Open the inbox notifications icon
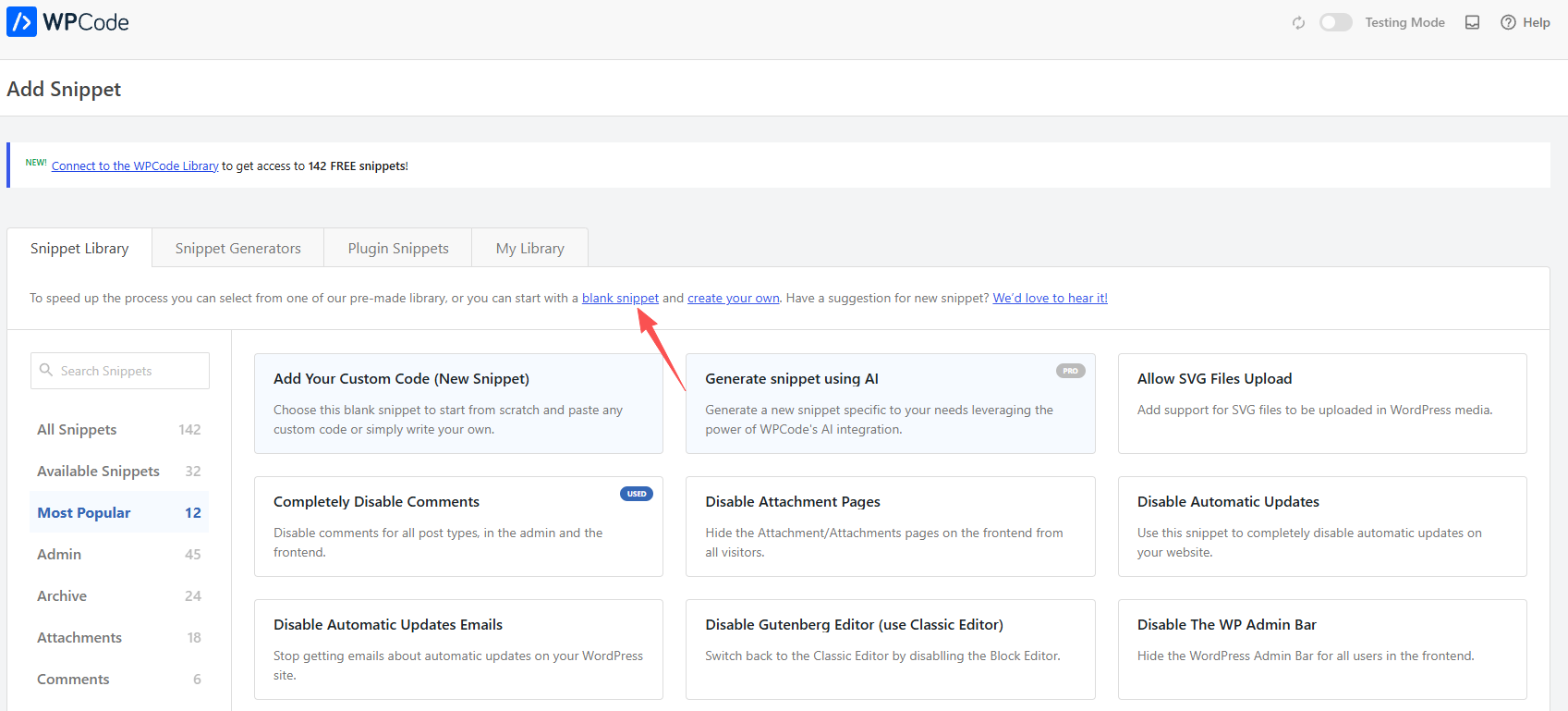Image resolution: width=1568 pixels, height=711 pixels. (x=1473, y=22)
